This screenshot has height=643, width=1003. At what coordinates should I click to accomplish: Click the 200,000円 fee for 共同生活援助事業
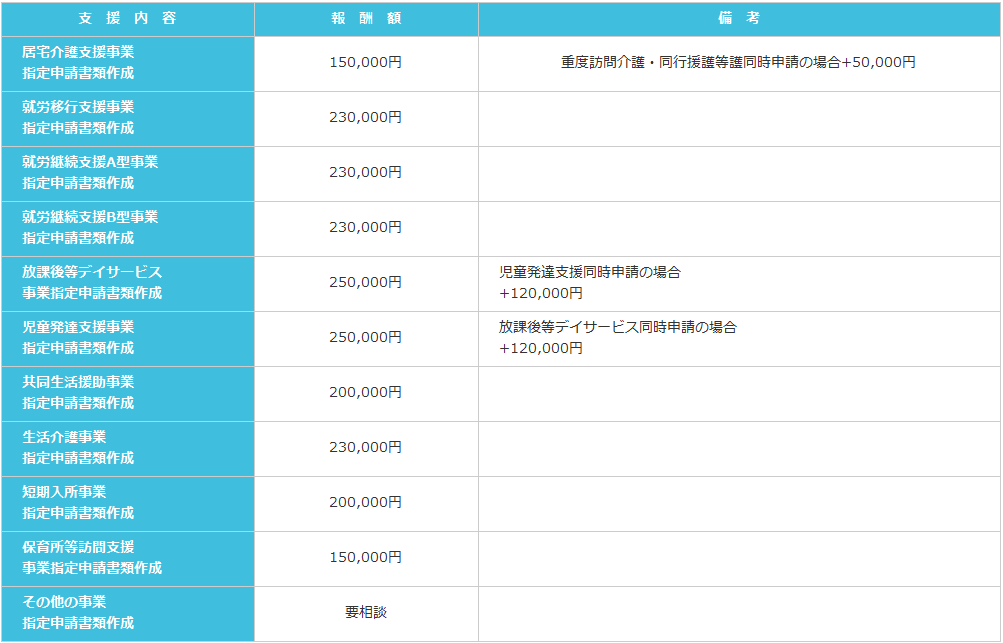(366, 394)
